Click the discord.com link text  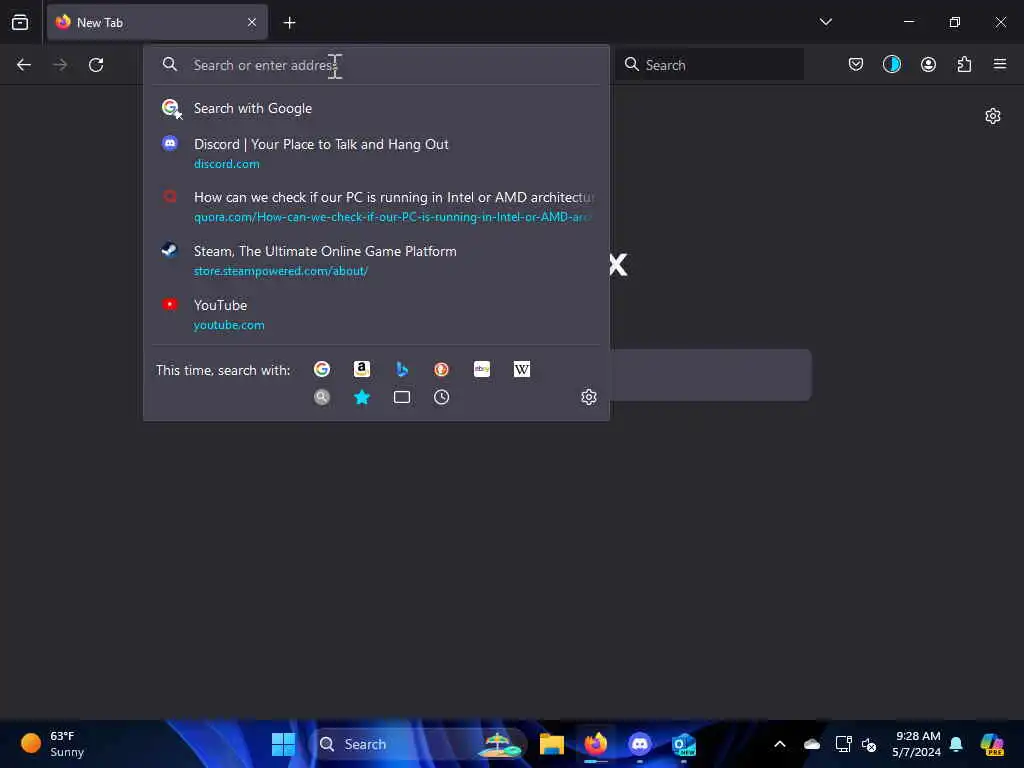(227, 164)
